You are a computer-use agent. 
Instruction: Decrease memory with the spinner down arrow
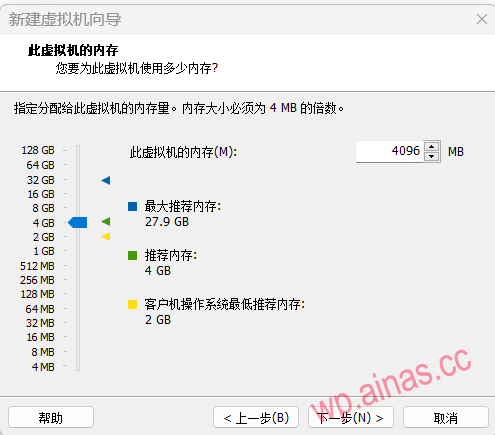pyautogui.click(x=432, y=156)
